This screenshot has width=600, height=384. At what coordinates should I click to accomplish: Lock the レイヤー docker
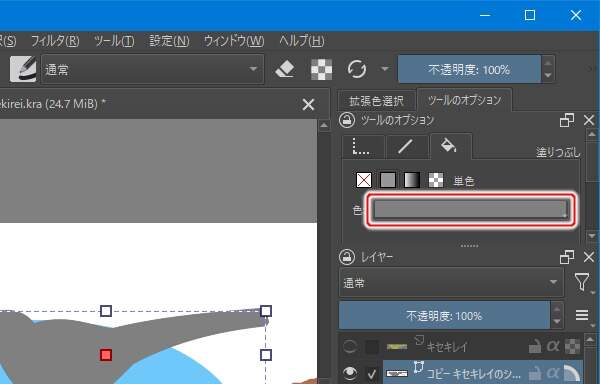point(347,257)
